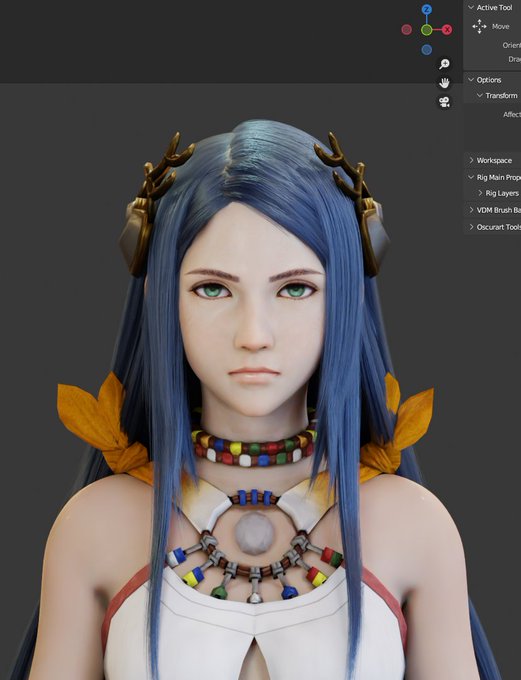Click the Move tool icon in Active Tool
Image resolution: width=521 pixels, height=680 pixels.
479,26
